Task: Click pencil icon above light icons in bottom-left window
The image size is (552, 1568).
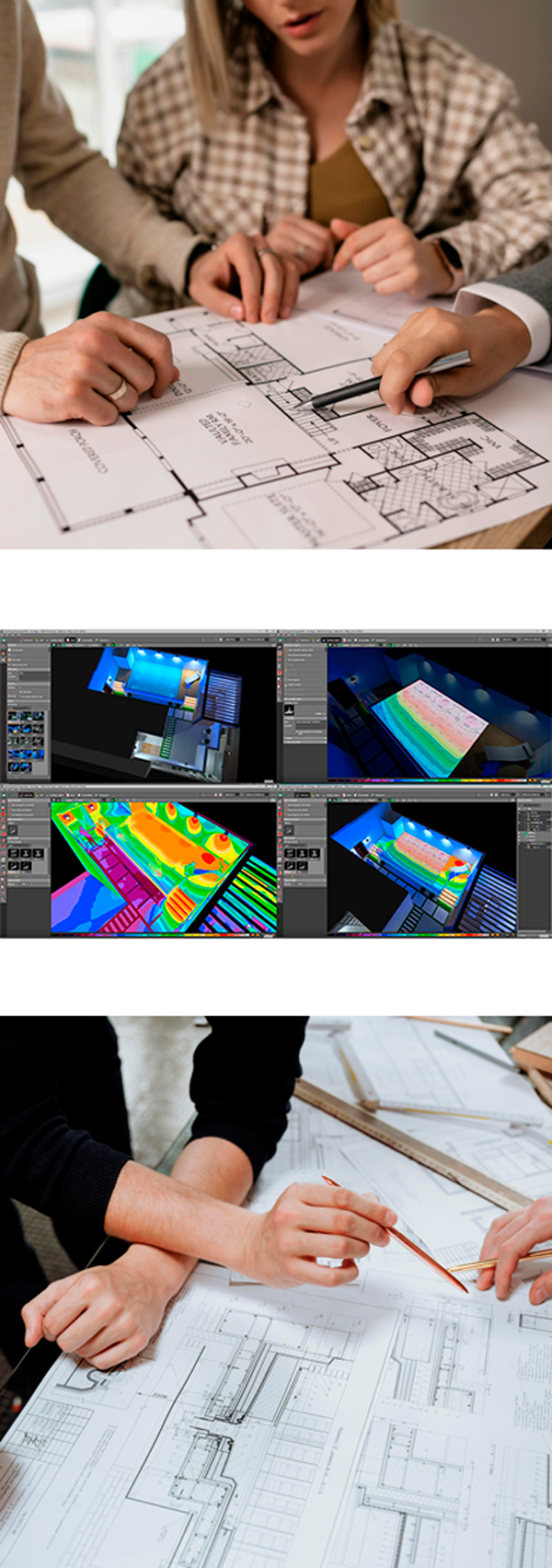Action: point(12,830)
